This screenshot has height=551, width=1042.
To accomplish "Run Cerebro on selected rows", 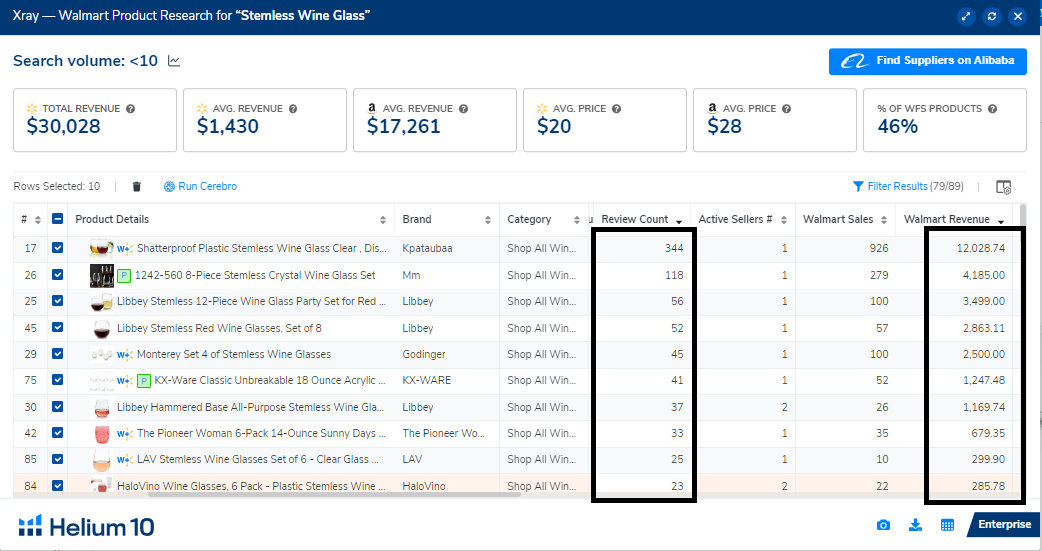I will click(201, 187).
